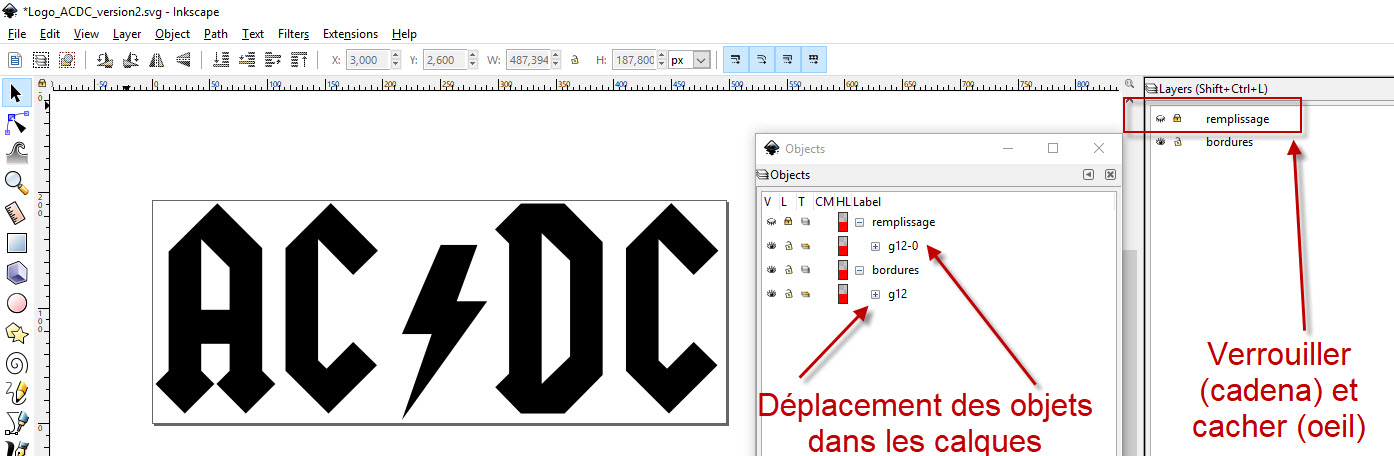Screen dimensions: 1394x456
Task: Click the H height input field
Action: pyautogui.click(x=634, y=60)
